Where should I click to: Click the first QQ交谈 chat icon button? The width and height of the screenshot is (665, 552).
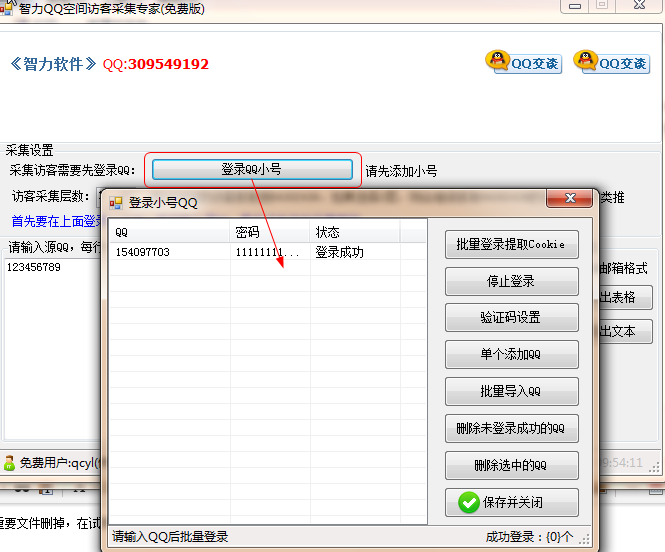pos(524,63)
